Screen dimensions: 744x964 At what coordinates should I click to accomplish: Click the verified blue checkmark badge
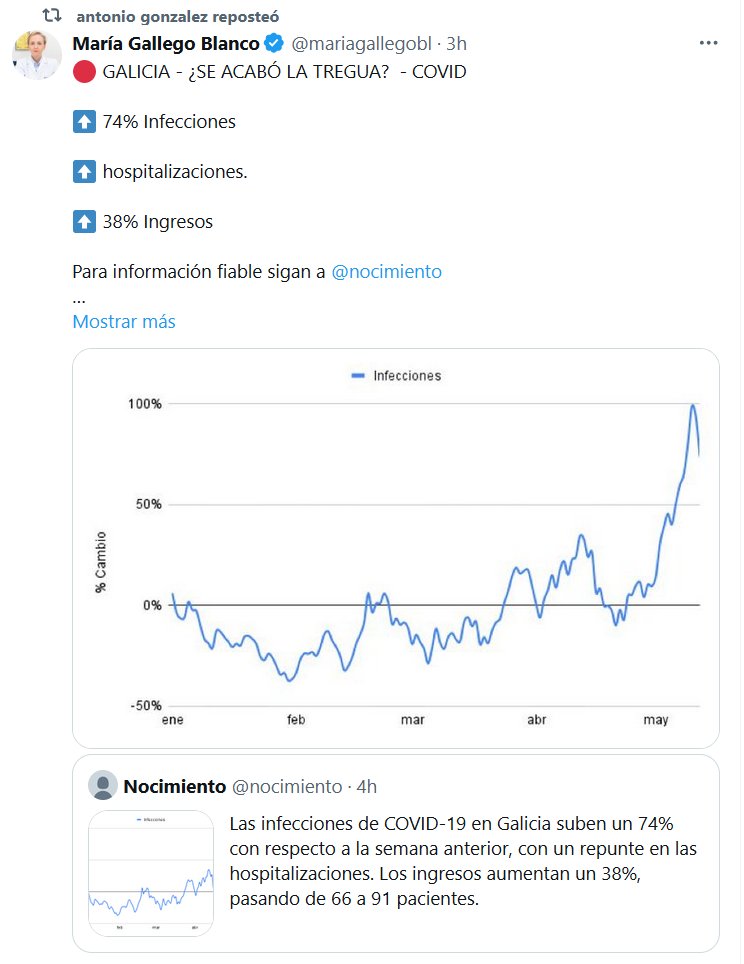(x=274, y=44)
